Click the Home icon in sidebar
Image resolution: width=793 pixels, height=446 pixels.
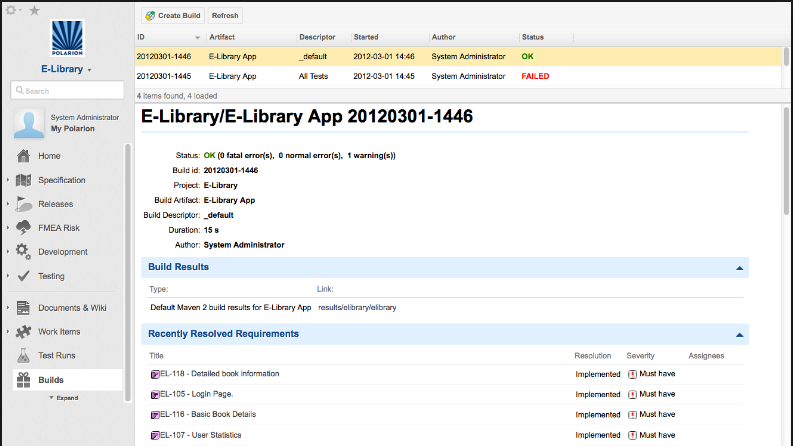[24, 156]
